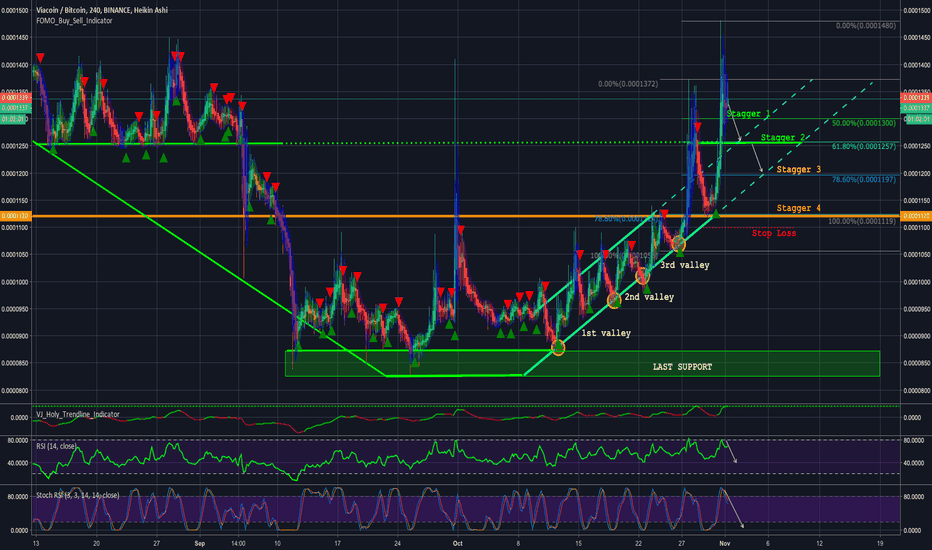This screenshot has height=550, width=932.
Task: Click the orange 0.0001120 tag on right scale
Action: click(x=916, y=216)
